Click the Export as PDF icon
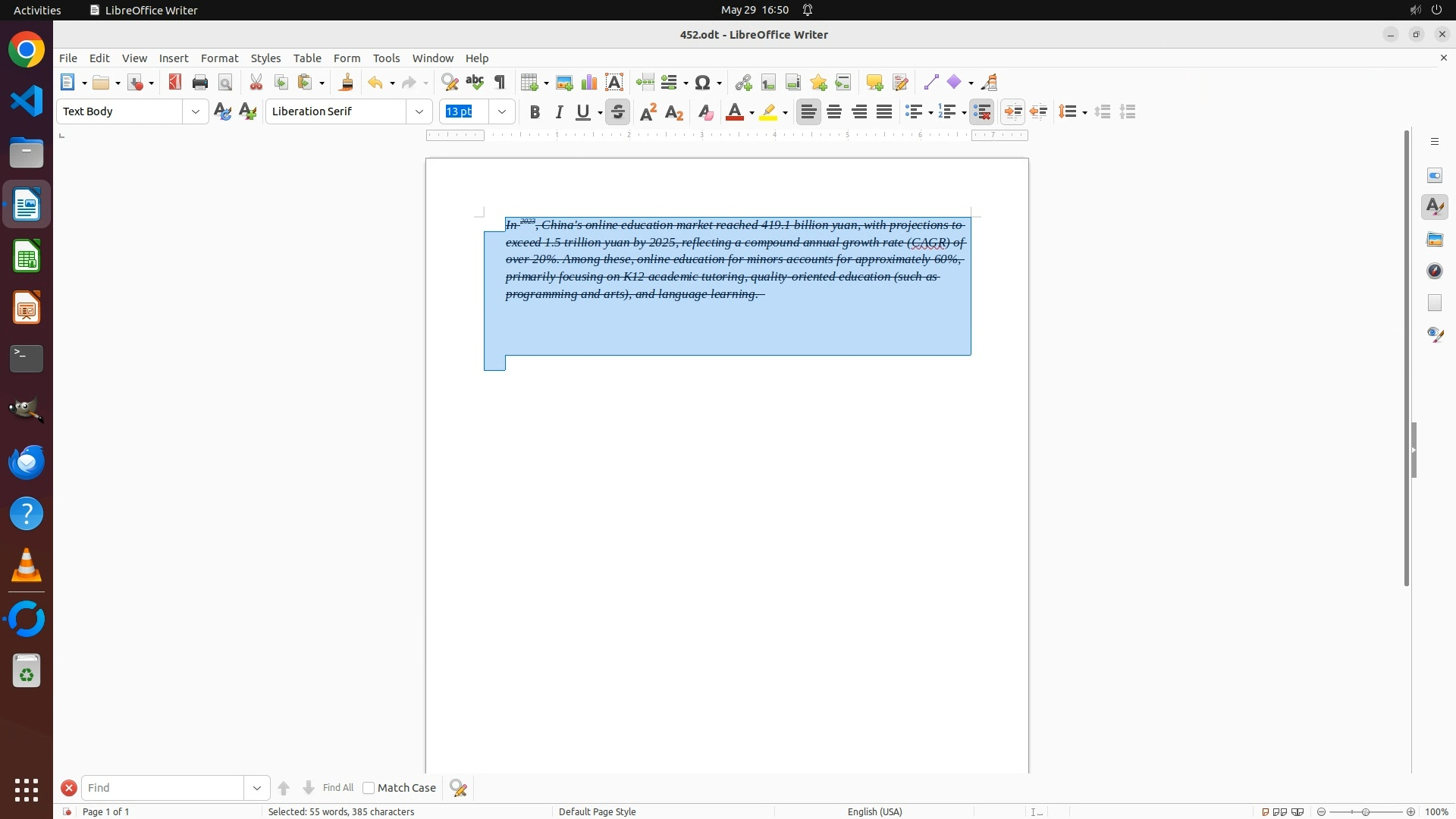This screenshot has width=1456, height=819. pos(175,83)
